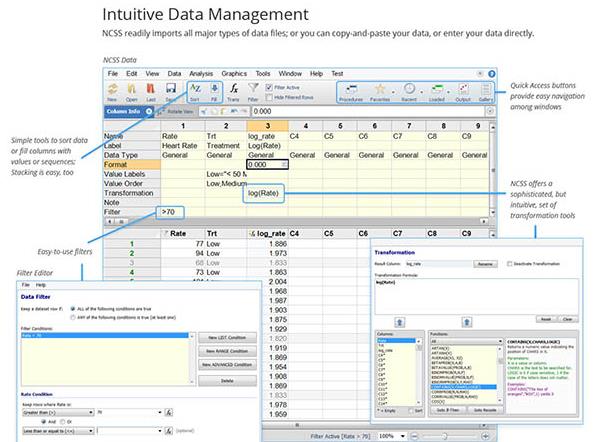
Task: Click the Clear button in Transformation
Action: click(x=568, y=319)
